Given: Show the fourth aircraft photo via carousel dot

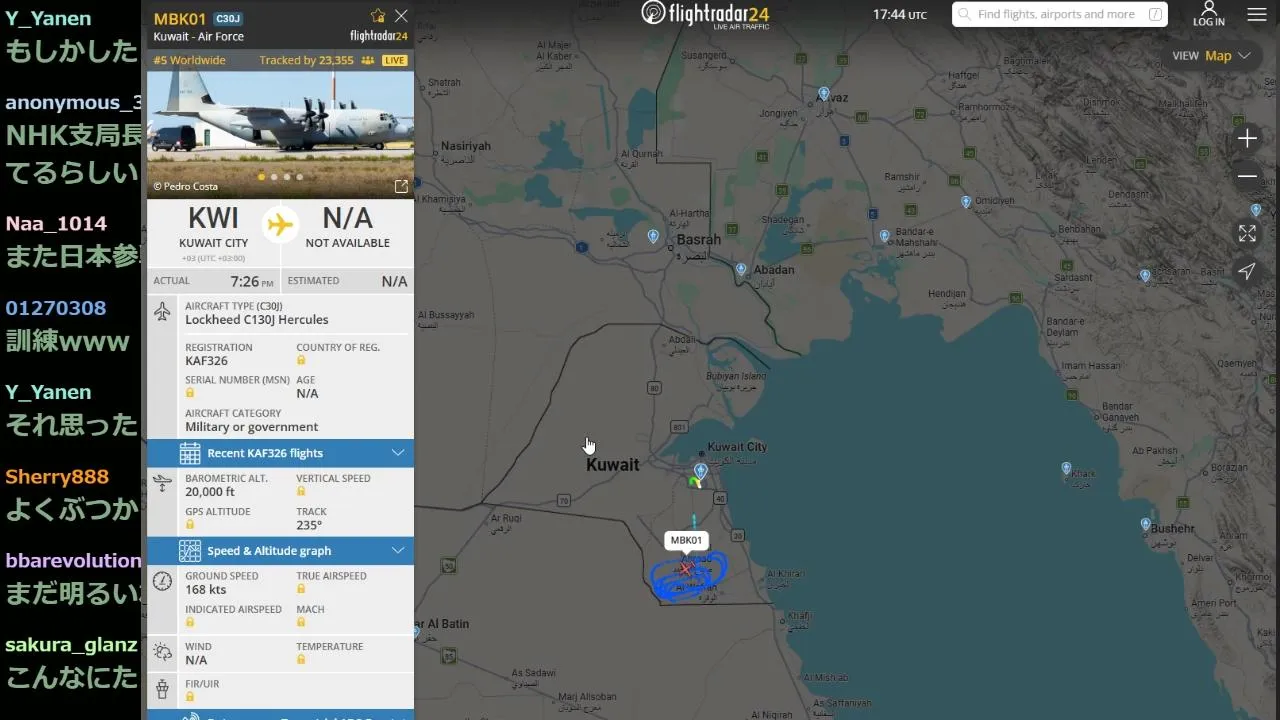Looking at the screenshot, I should click(x=300, y=177).
